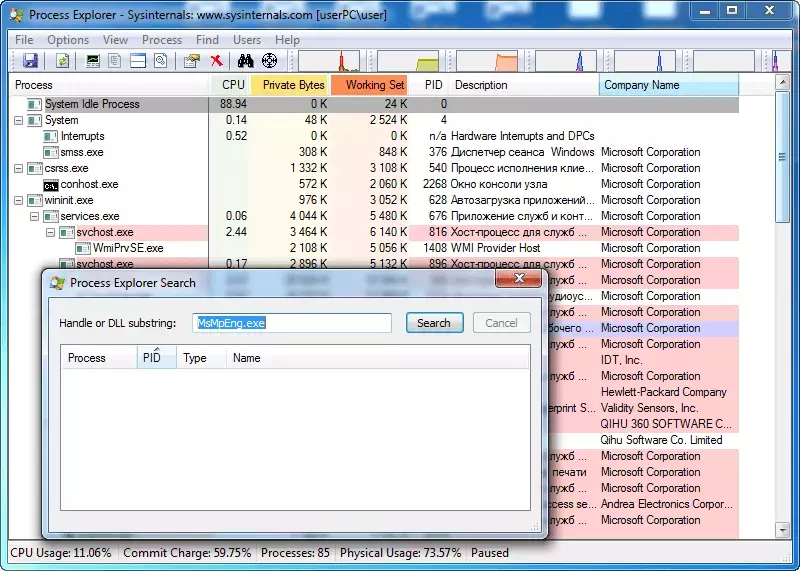The width and height of the screenshot is (800, 571).
Task: Sort by the Private Bytes column header
Action: click(289, 85)
